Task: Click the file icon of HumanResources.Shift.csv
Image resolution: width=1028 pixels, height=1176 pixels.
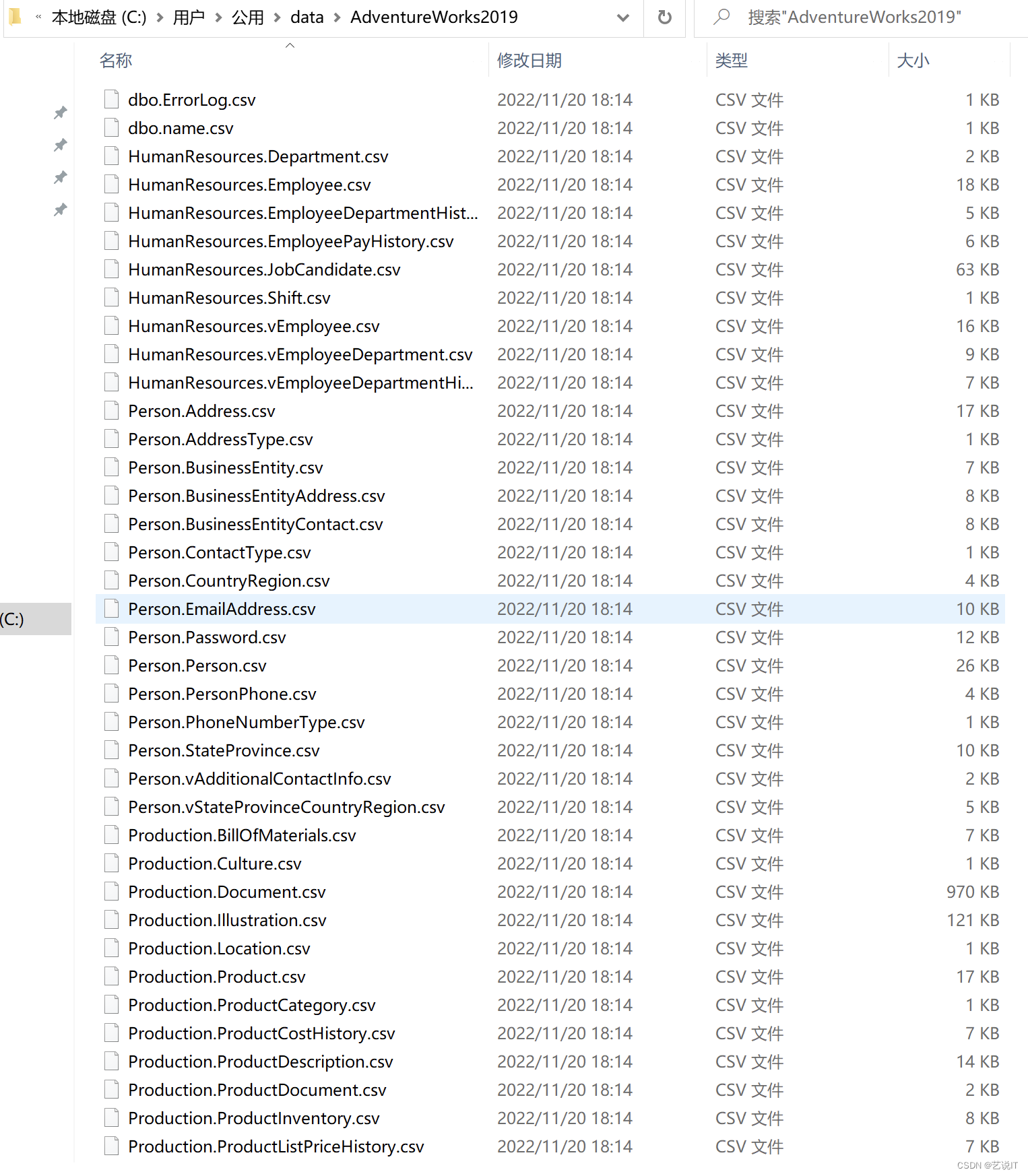Action: 112,297
